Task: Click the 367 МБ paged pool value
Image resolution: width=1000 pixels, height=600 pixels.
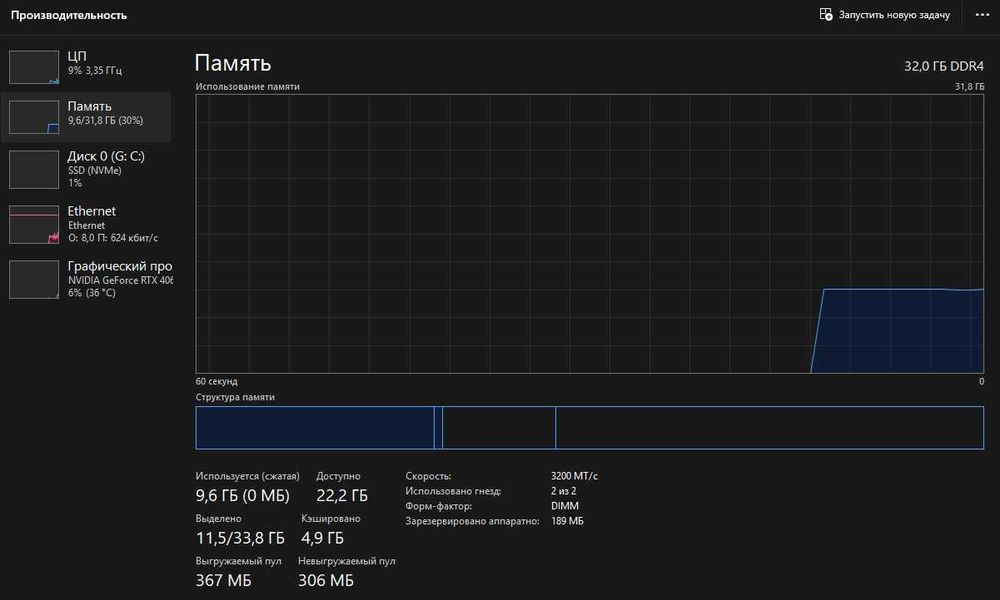Action: tap(223, 580)
